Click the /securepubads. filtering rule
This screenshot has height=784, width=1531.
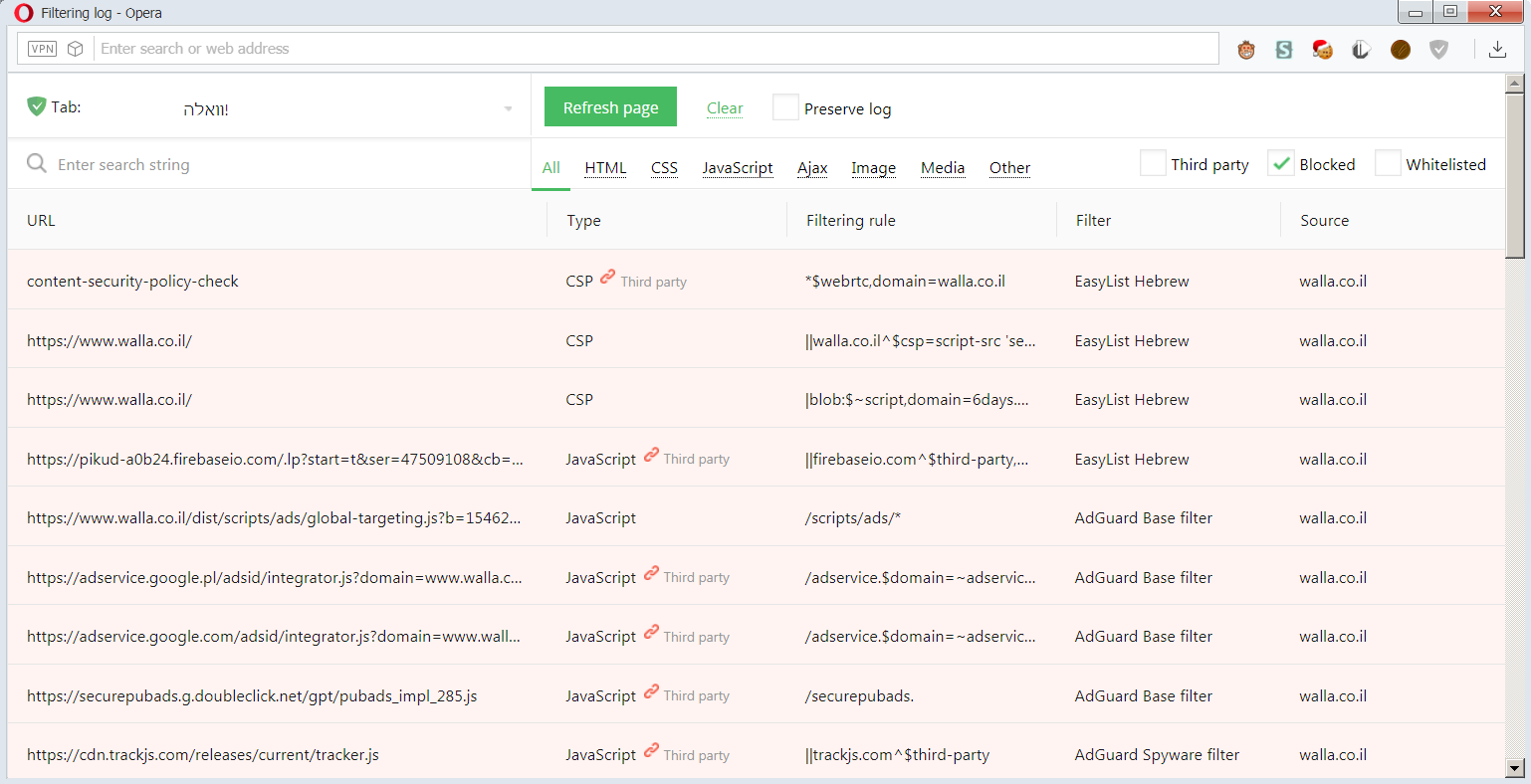859,695
